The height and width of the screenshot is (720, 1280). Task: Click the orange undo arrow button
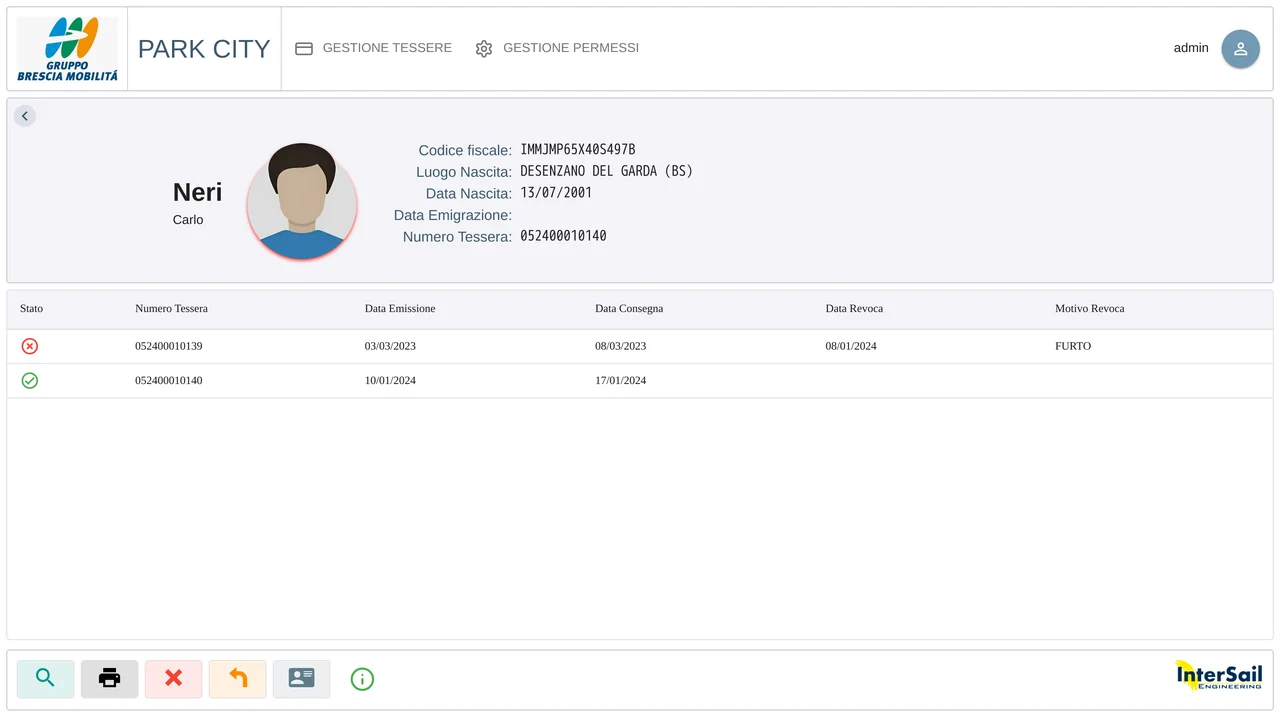[238, 679]
